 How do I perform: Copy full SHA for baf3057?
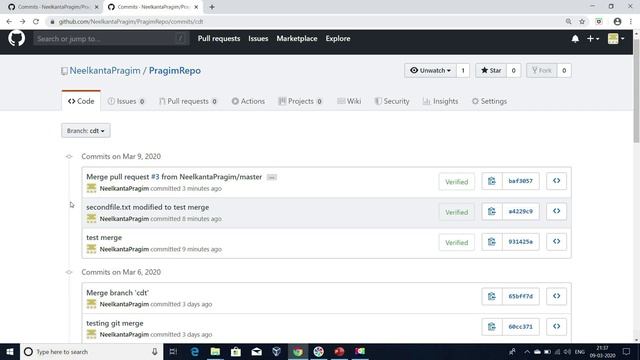492,181
